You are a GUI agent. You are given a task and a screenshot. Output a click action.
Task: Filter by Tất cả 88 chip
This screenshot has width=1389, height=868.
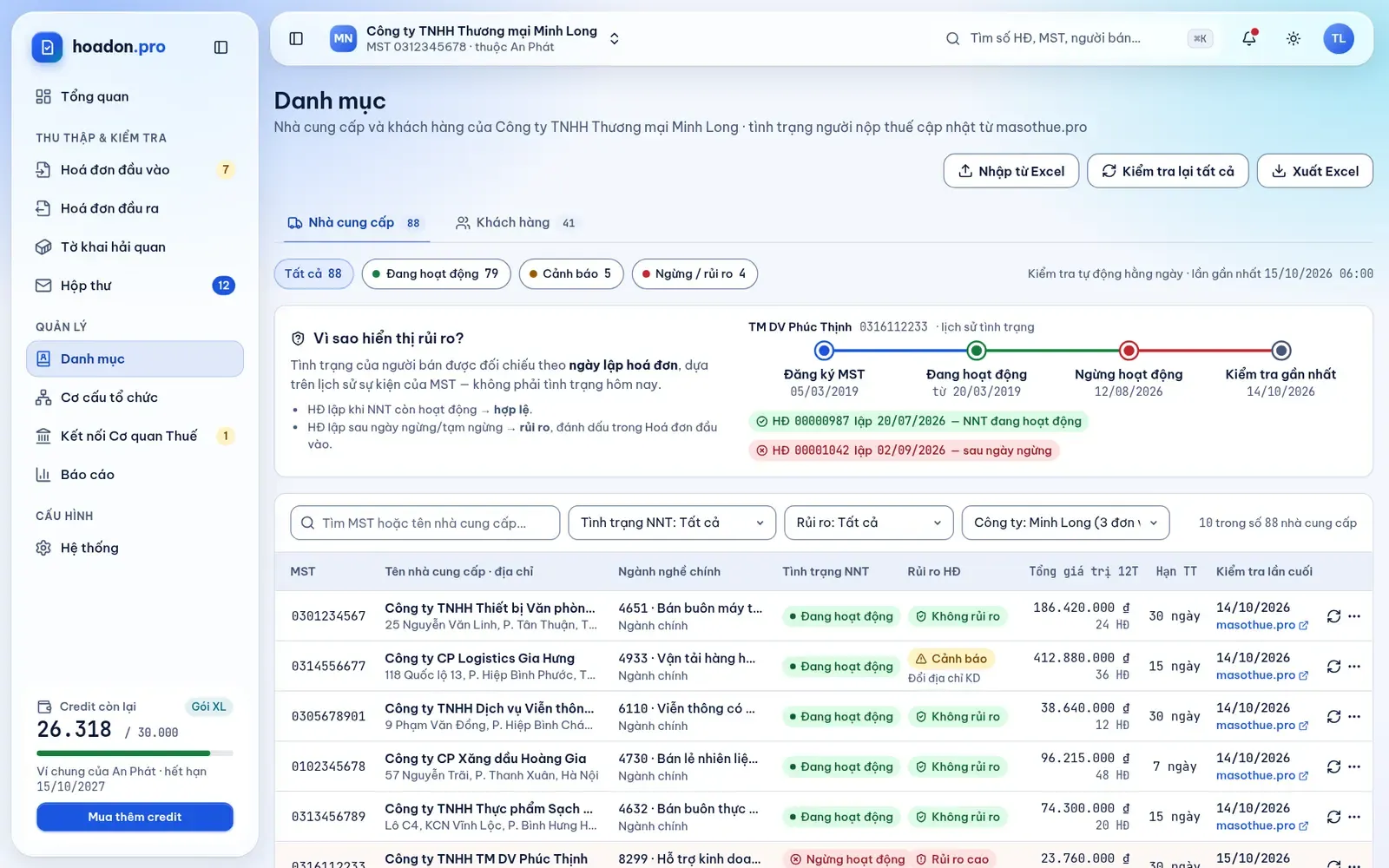click(313, 273)
